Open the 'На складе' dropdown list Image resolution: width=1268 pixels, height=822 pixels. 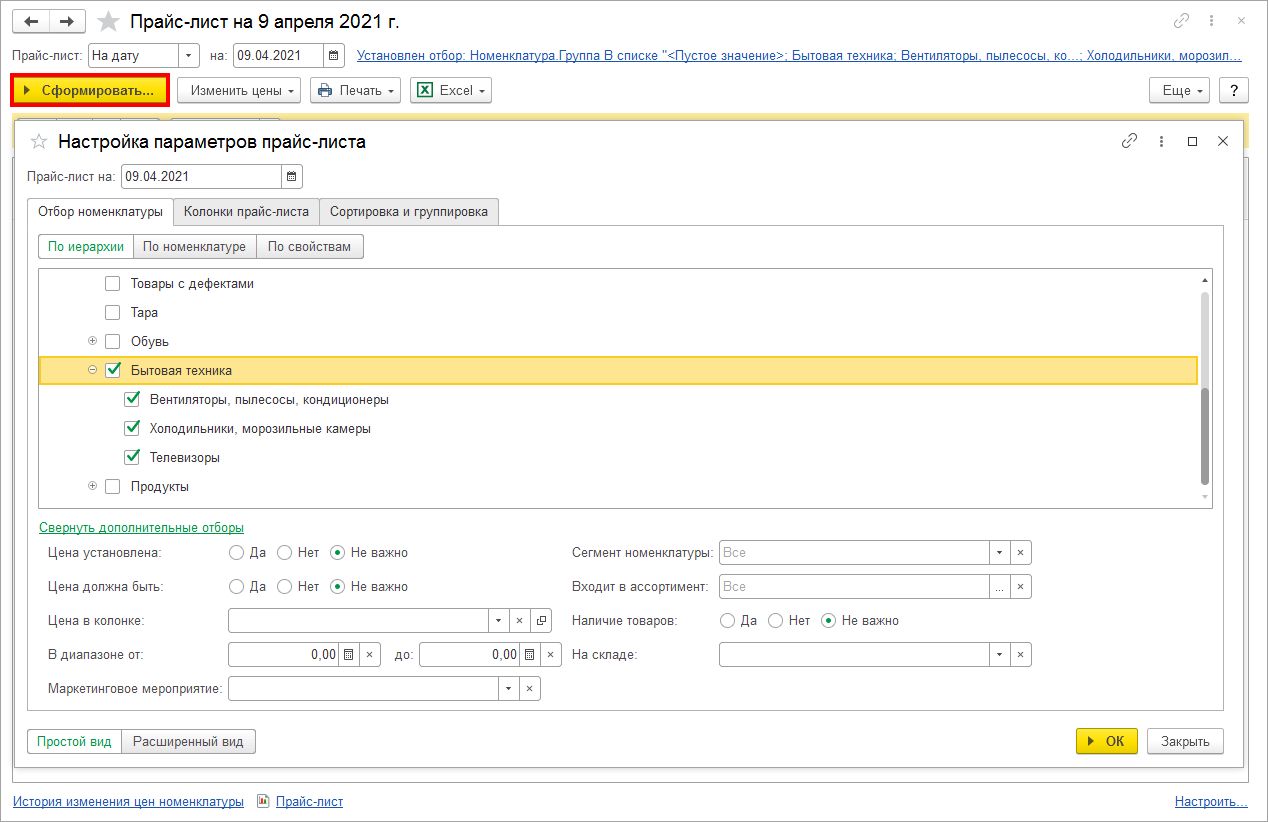point(999,655)
